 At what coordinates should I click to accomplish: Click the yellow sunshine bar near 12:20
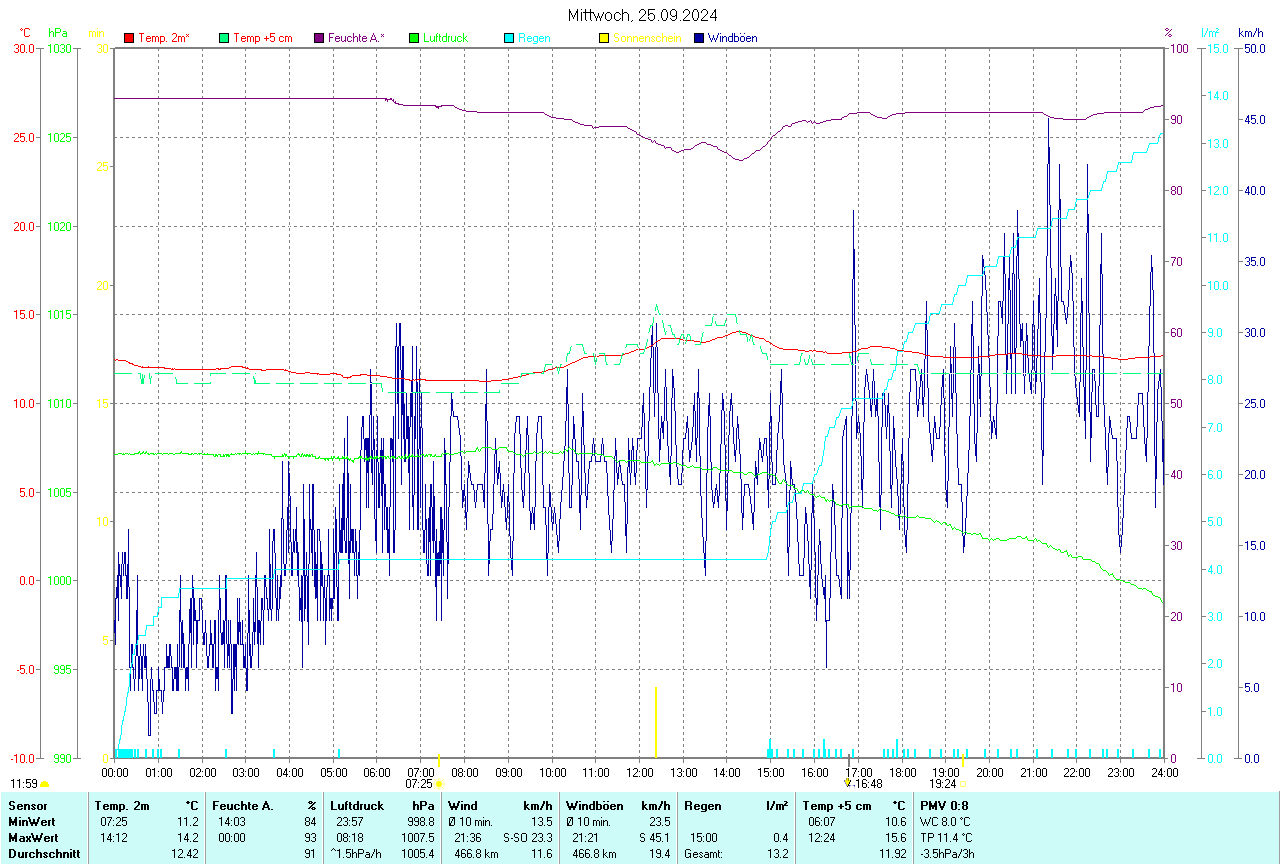click(655, 722)
